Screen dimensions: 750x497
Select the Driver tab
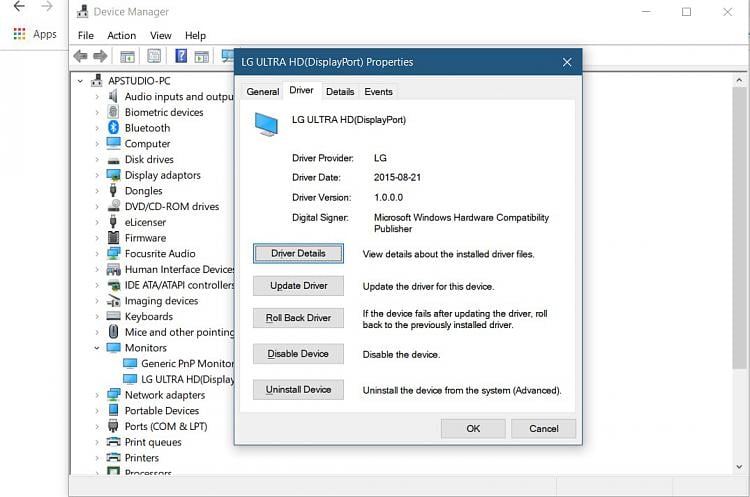pos(301,90)
